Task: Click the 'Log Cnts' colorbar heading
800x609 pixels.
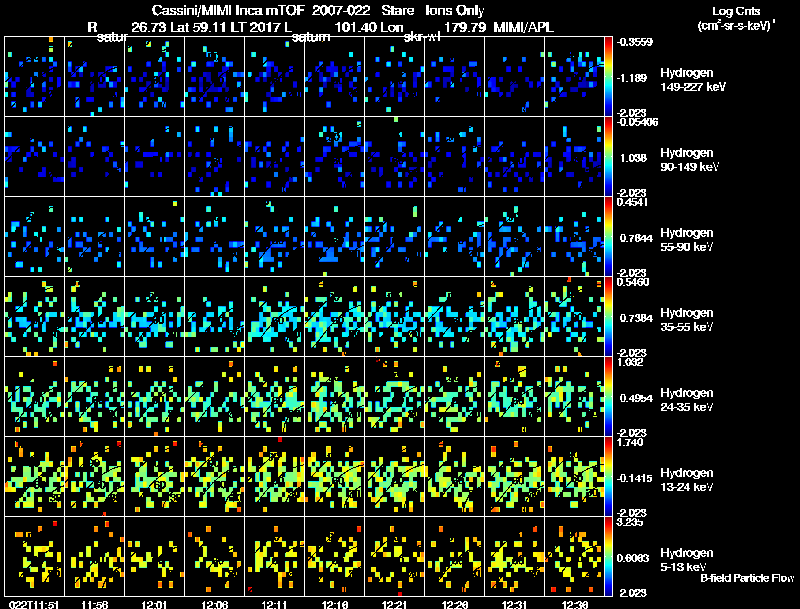Action: coord(736,11)
